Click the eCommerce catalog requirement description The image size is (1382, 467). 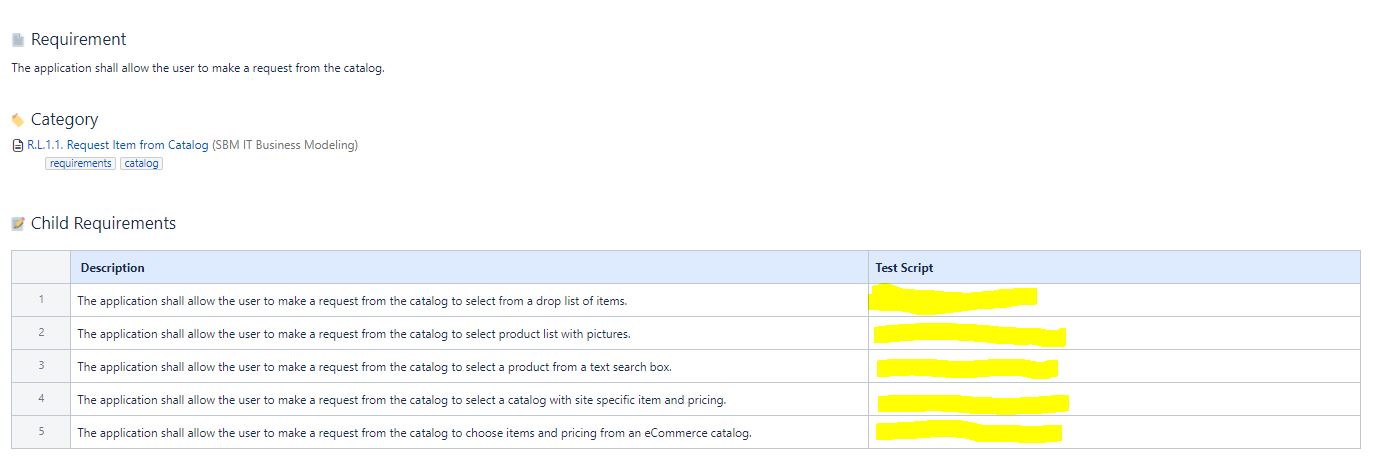pyautogui.click(x=414, y=433)
